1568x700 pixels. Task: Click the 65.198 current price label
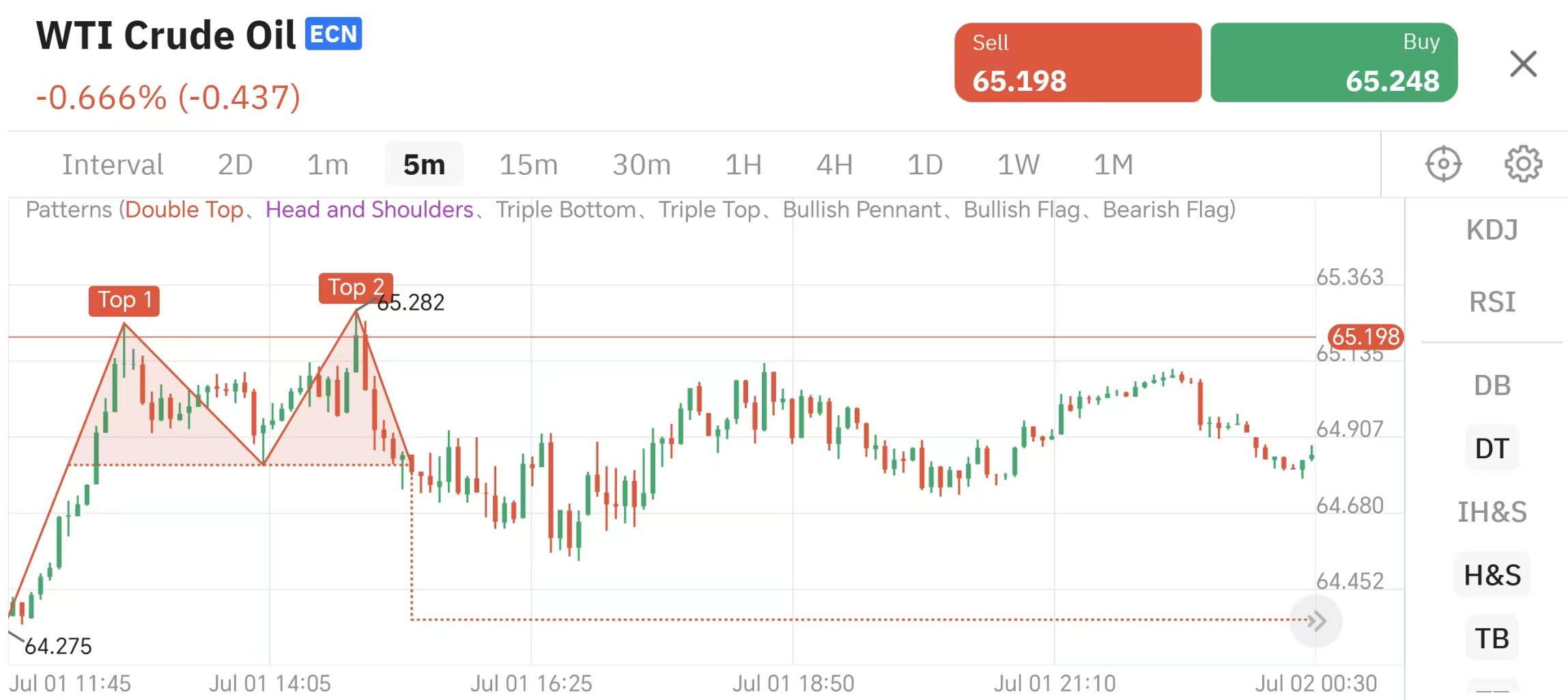coord(1365,337)
